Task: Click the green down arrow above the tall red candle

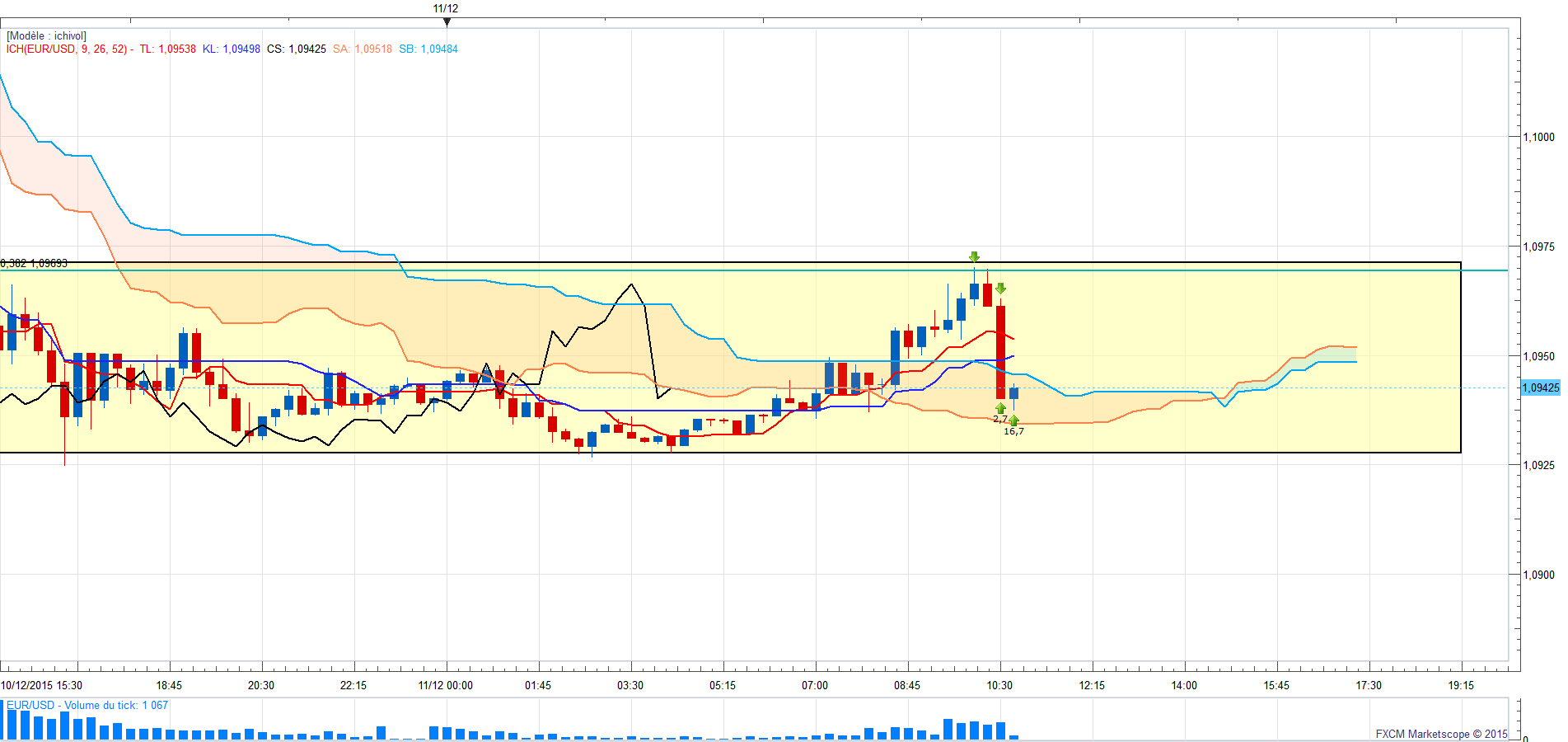Action: 1000,289
